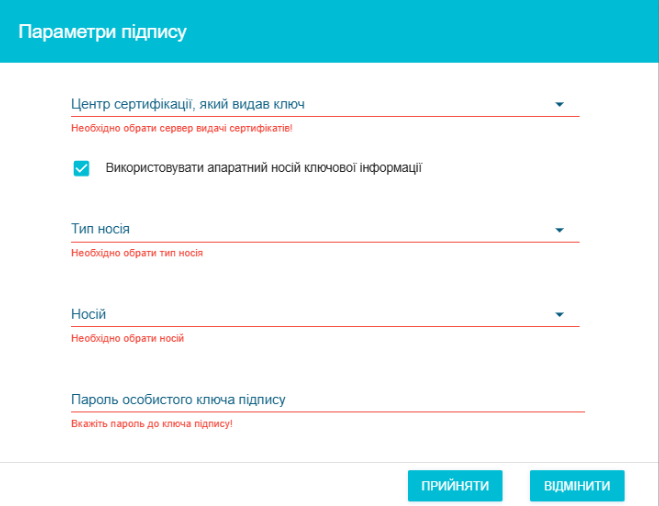Click the red underline of the password field
The image size is (659, 506).
327,411
